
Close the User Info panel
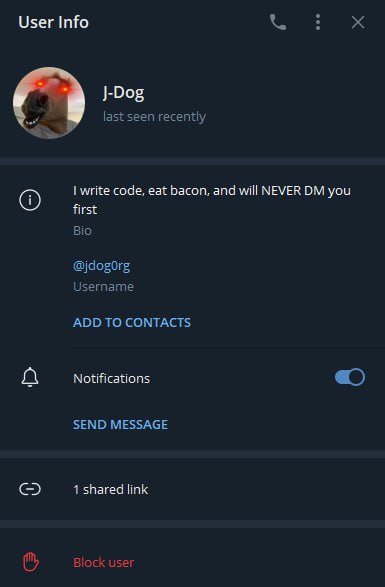358,22
